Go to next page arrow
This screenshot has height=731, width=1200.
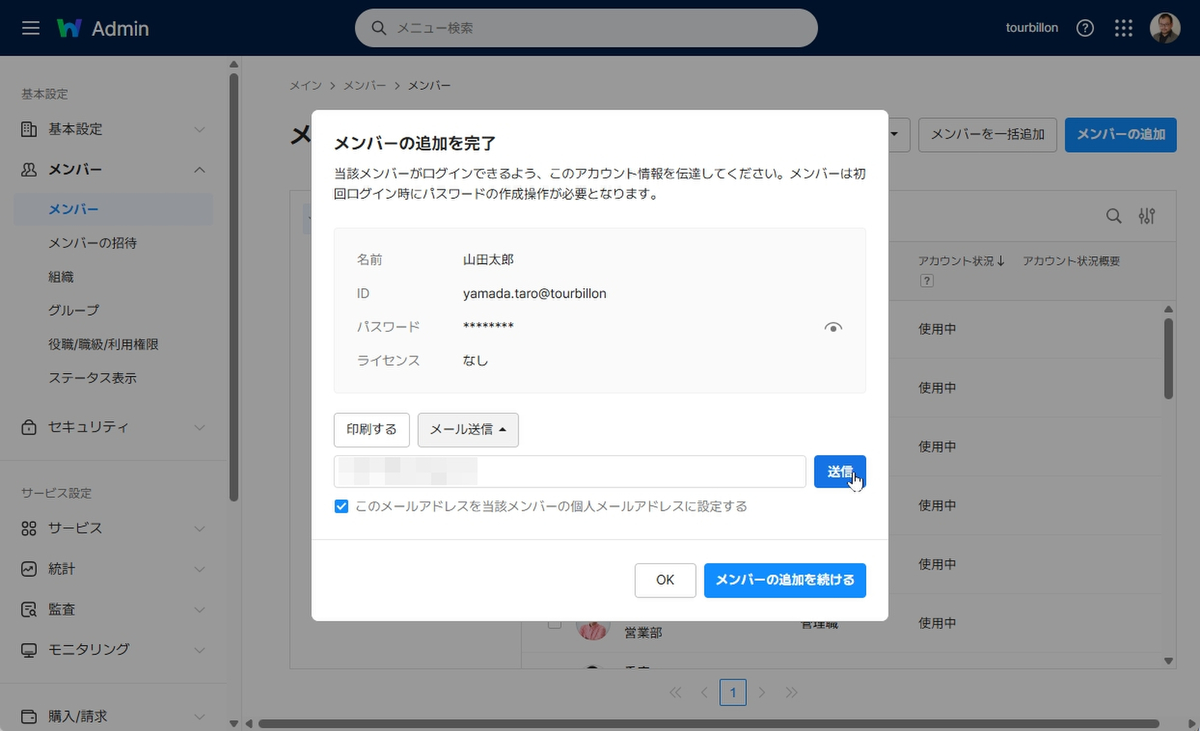[762, 692]
